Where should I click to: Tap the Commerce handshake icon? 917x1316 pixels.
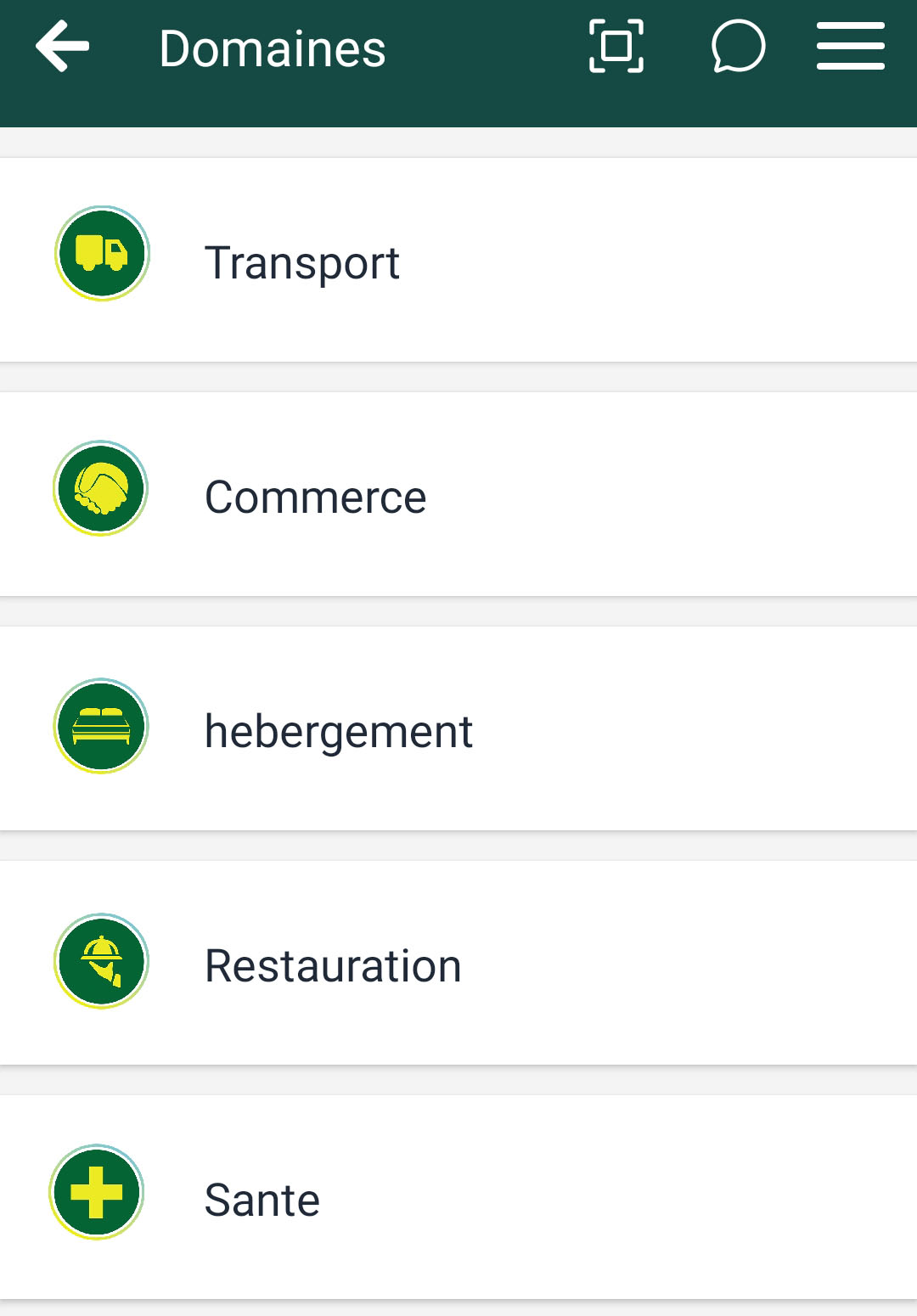click(101, 488)
